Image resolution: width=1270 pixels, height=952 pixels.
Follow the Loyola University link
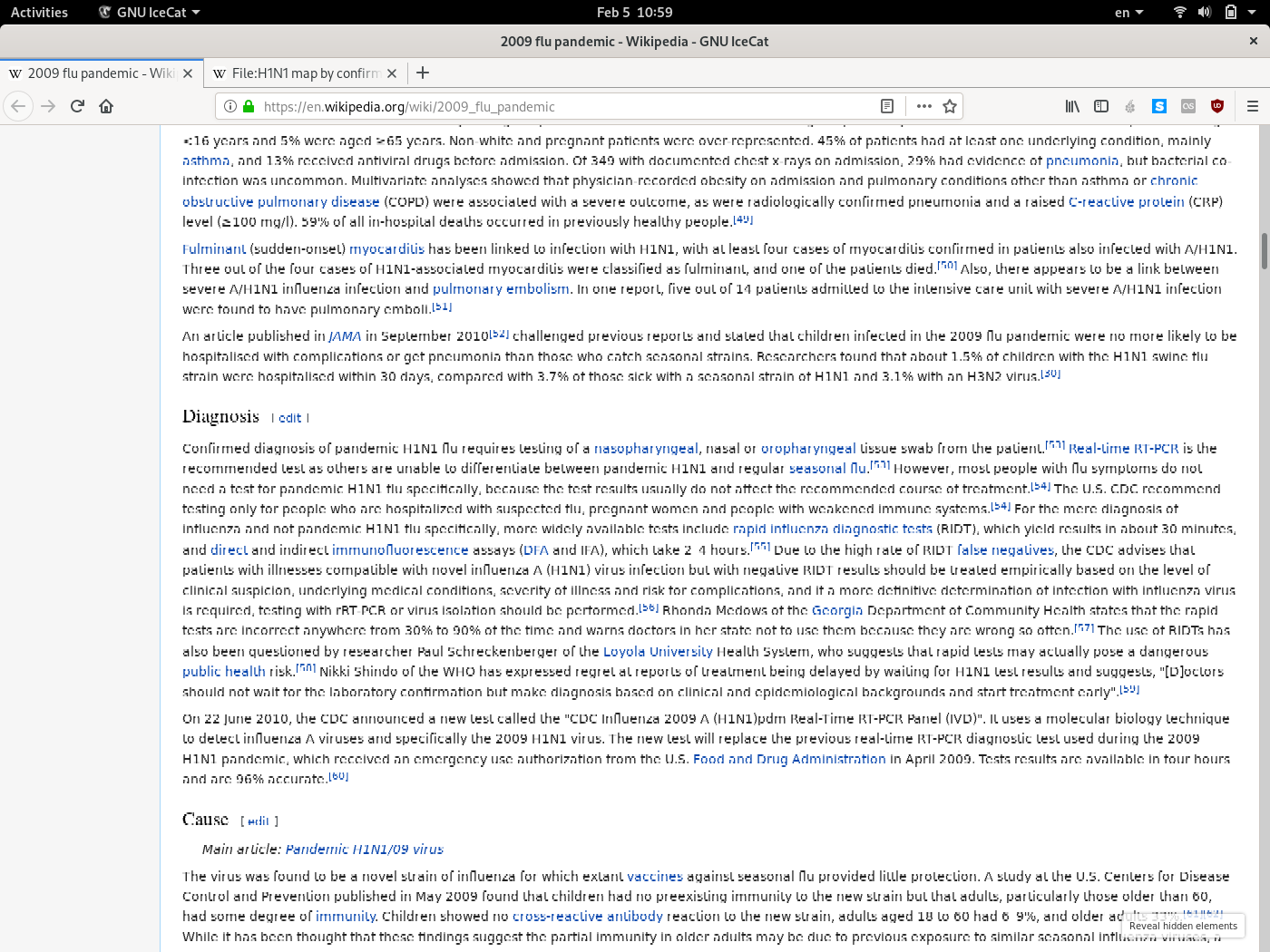click(x=658, y=651)
